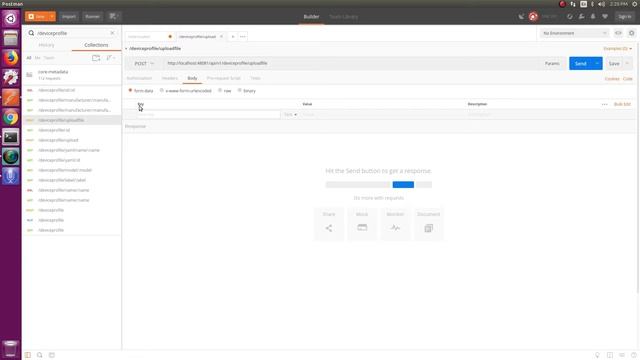
Task: Select the raw body radio button
Action: coord(220,91)
